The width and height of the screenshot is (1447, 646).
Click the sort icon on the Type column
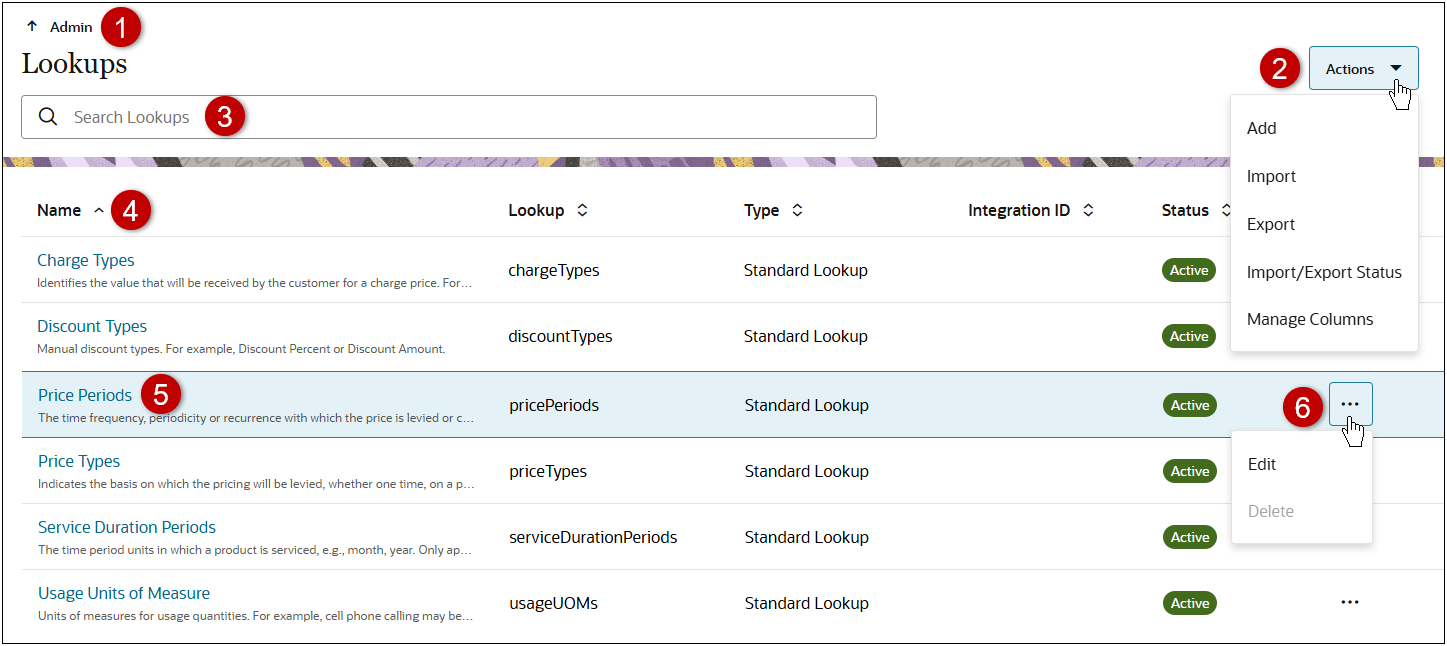(x=797, y=210)
